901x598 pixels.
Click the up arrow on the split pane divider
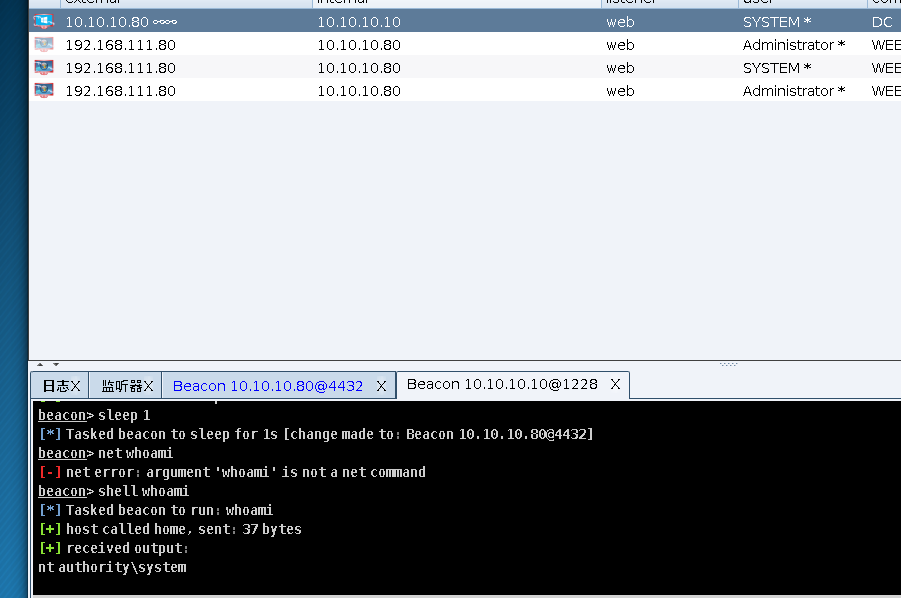click(40, 364)
